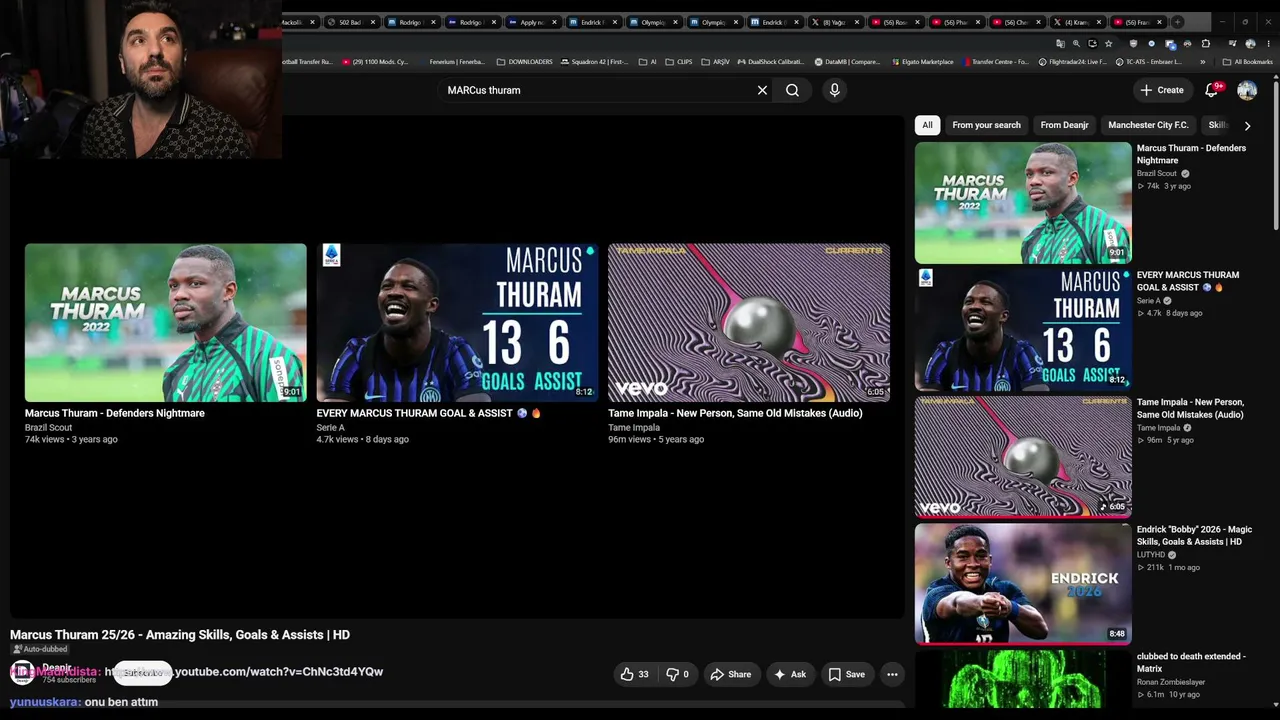Open Brazil Scout channel under end-screen video
1280x720 pixels.
48,428
